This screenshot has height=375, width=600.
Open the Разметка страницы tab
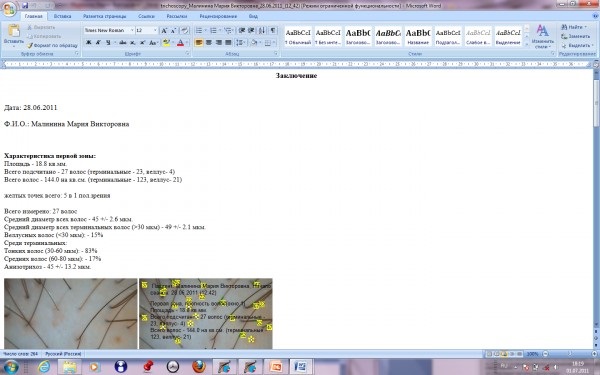pos(104,16)
